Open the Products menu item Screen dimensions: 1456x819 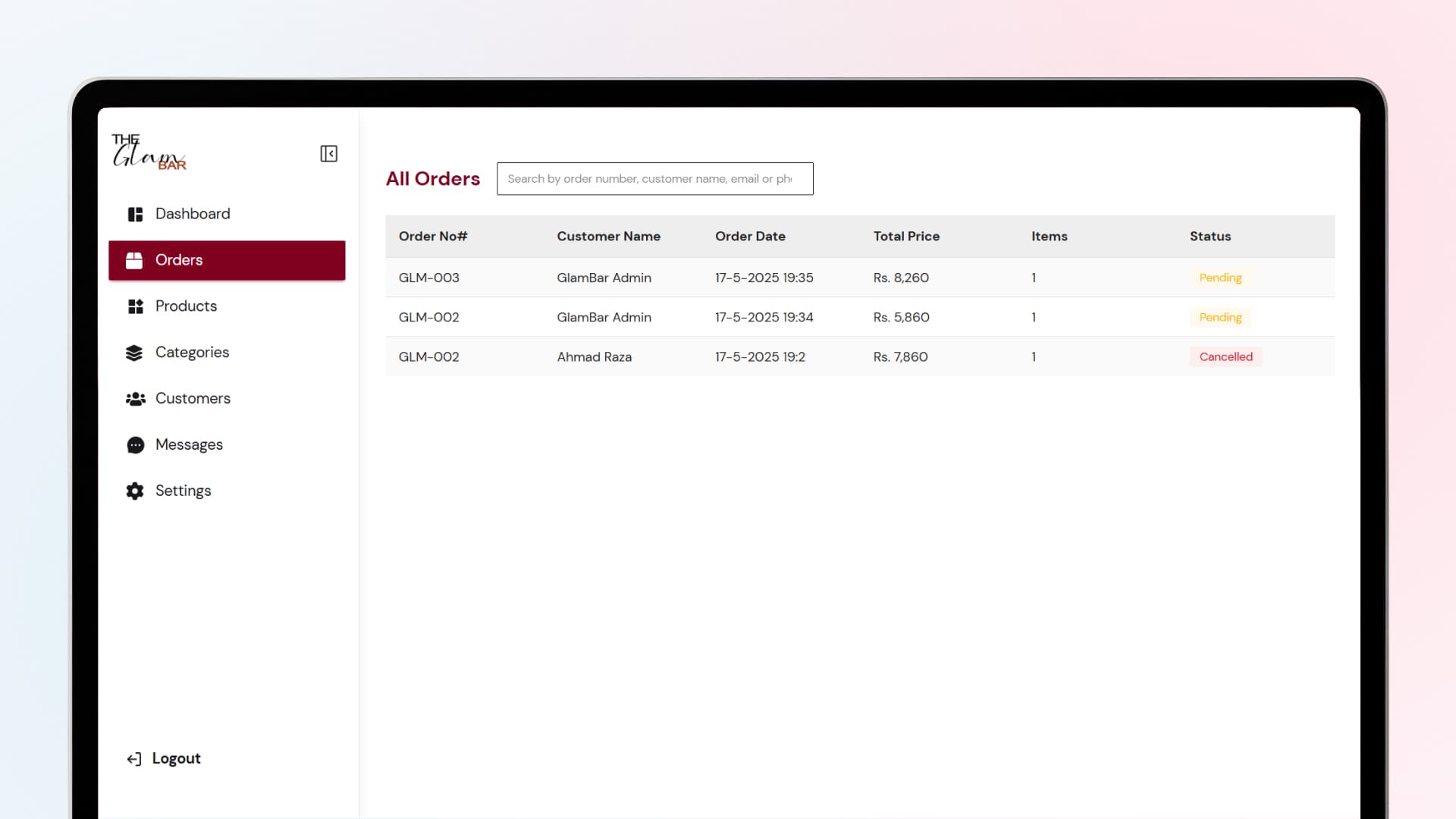click(186, 306)
